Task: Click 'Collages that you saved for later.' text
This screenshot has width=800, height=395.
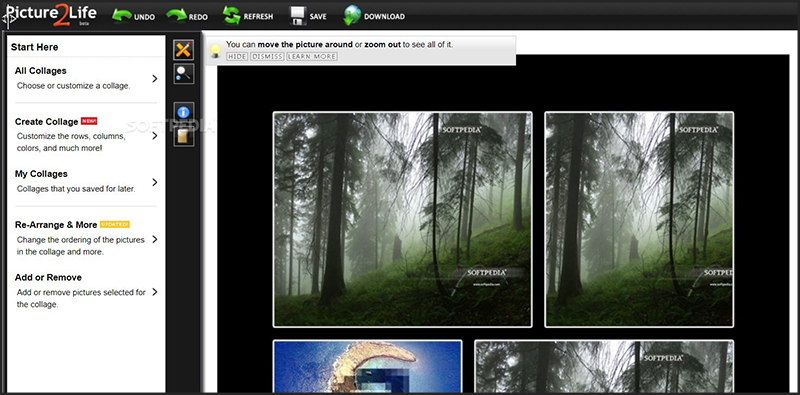Action: pos(76,189)
